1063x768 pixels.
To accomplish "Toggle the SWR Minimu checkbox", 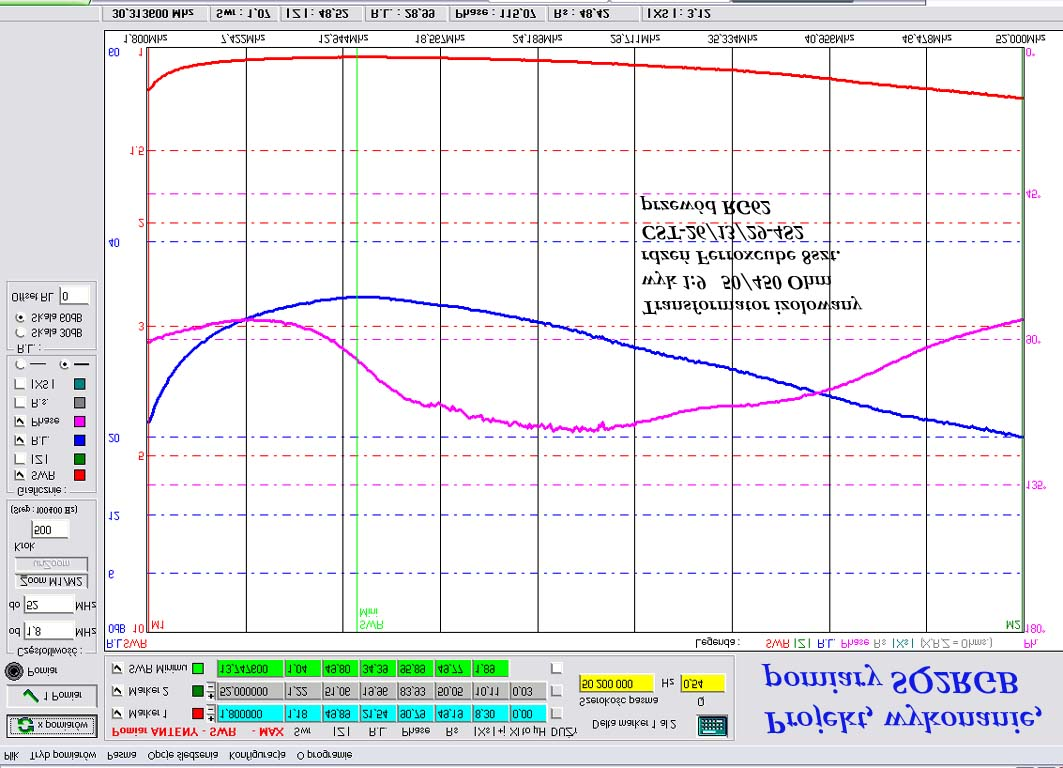I will coord(117,669).
